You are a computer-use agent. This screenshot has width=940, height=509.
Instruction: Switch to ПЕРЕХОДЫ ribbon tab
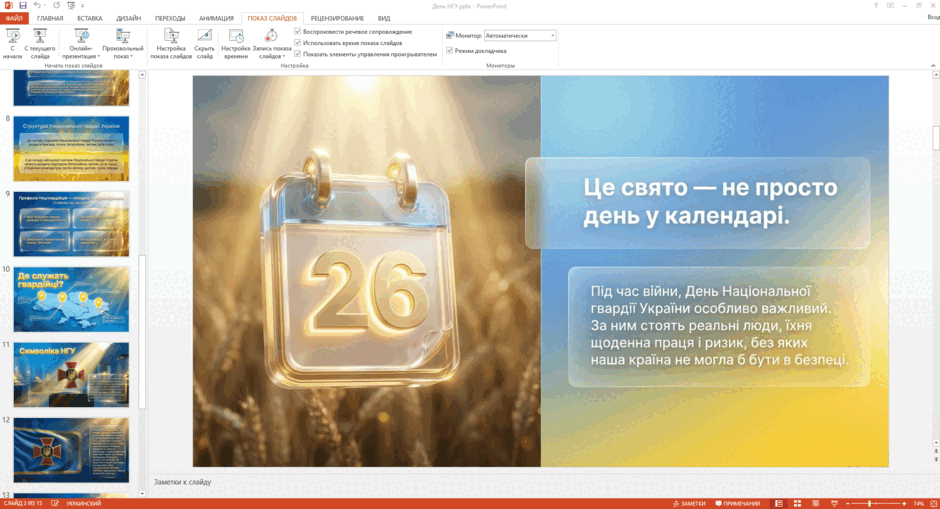click(170, 19)
